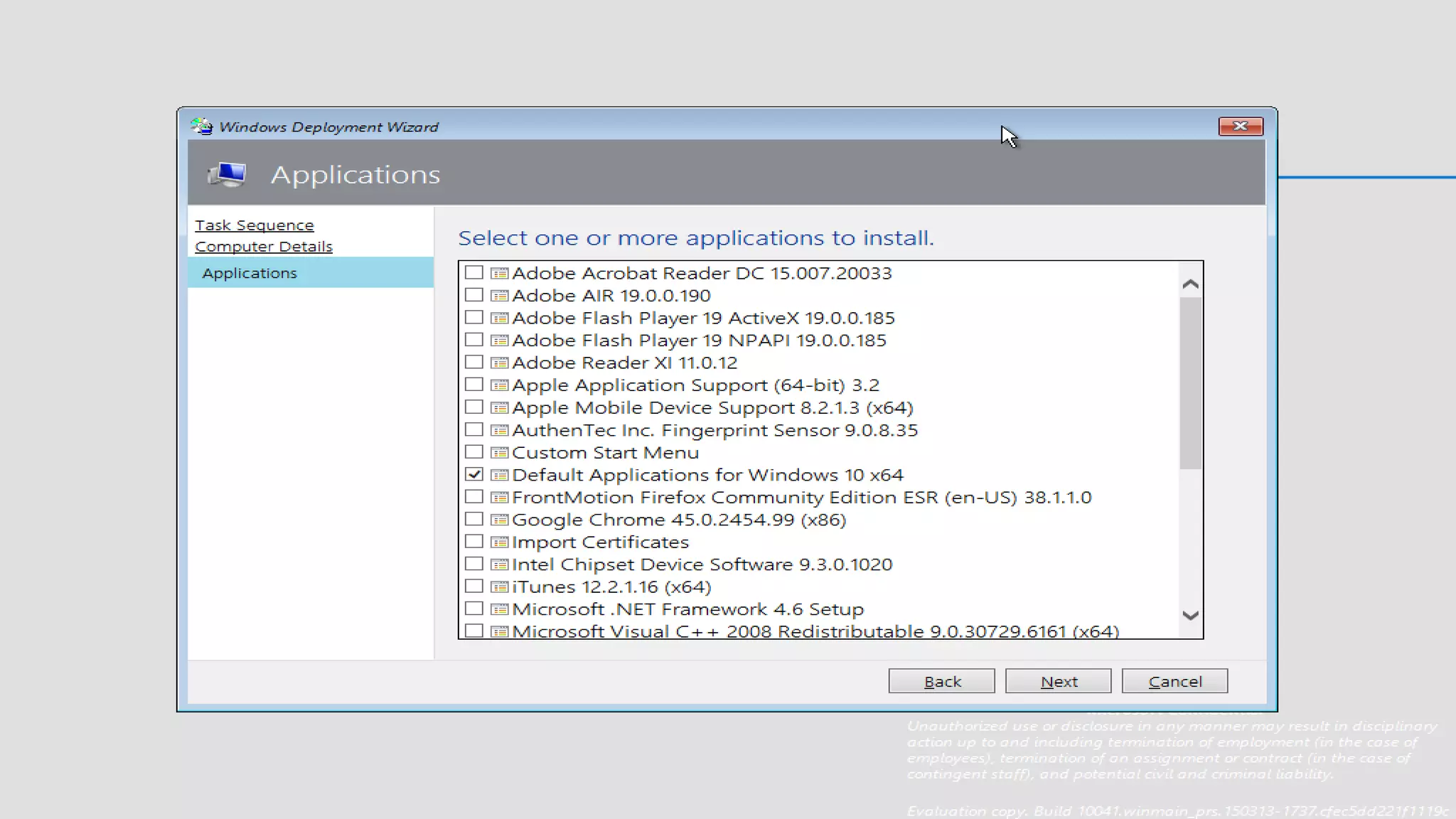Select 'Intel Chipset Device Software 9.3.0.1020' text

tap(702, 564)
